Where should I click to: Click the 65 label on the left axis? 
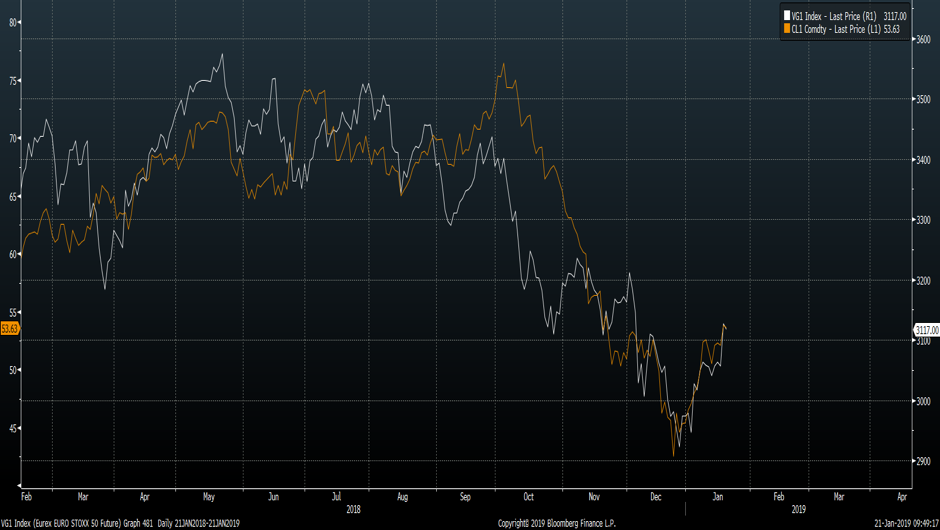click(13, 197)
